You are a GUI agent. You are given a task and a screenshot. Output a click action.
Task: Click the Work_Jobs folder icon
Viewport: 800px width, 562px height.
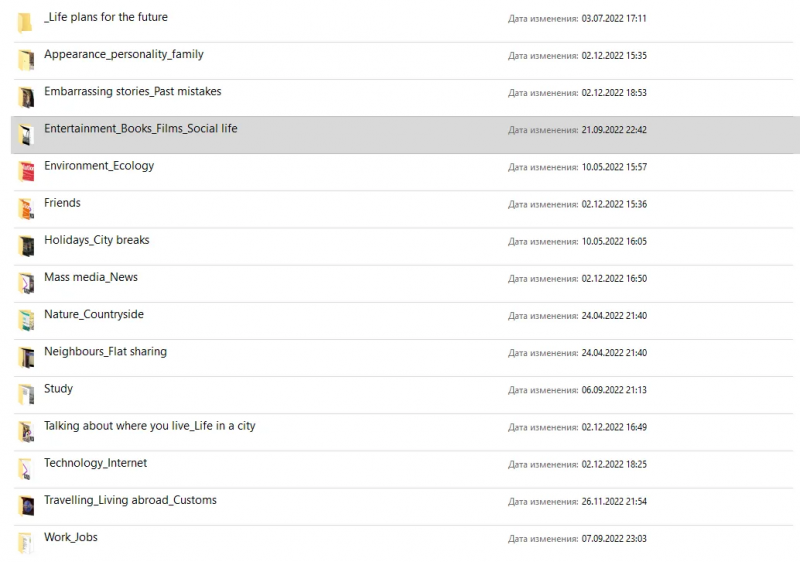point(26,543)
